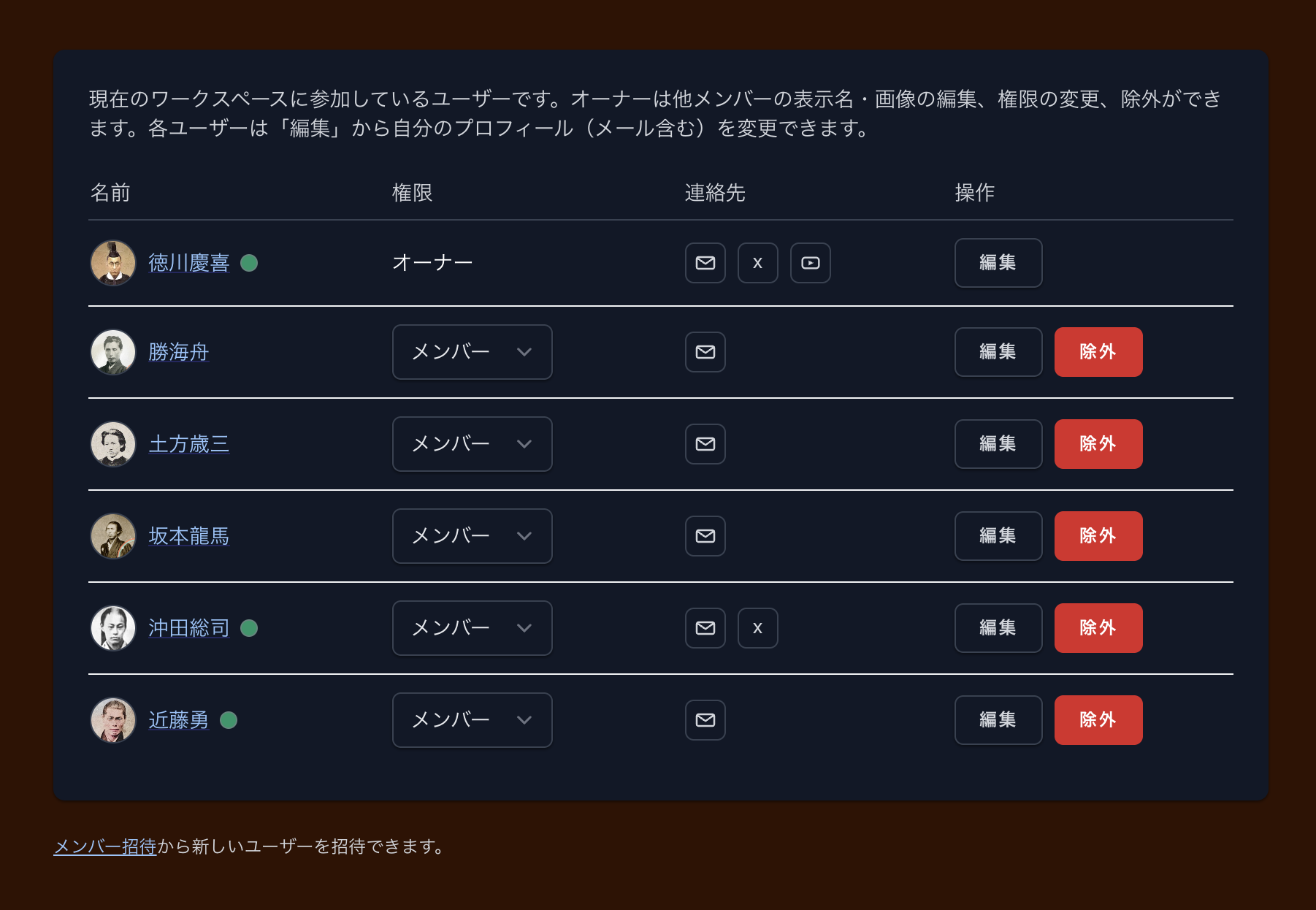Click the mail icon for 近藤勇
Screen dimensions: 1316x910
[x=705, y=720]
